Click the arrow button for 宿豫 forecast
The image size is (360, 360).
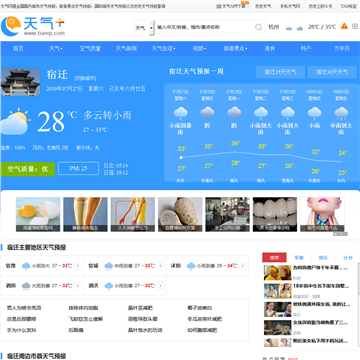[78, 266]
